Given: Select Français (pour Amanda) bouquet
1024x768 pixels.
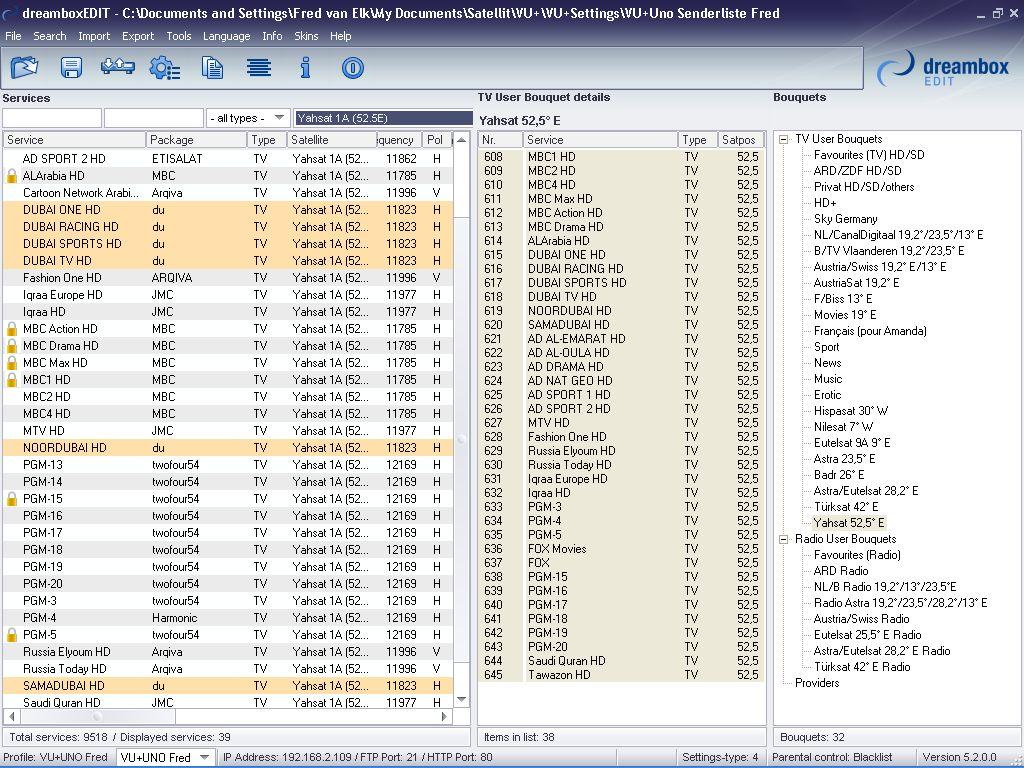Looking at the screenshot, I should (x=870, y=331).
